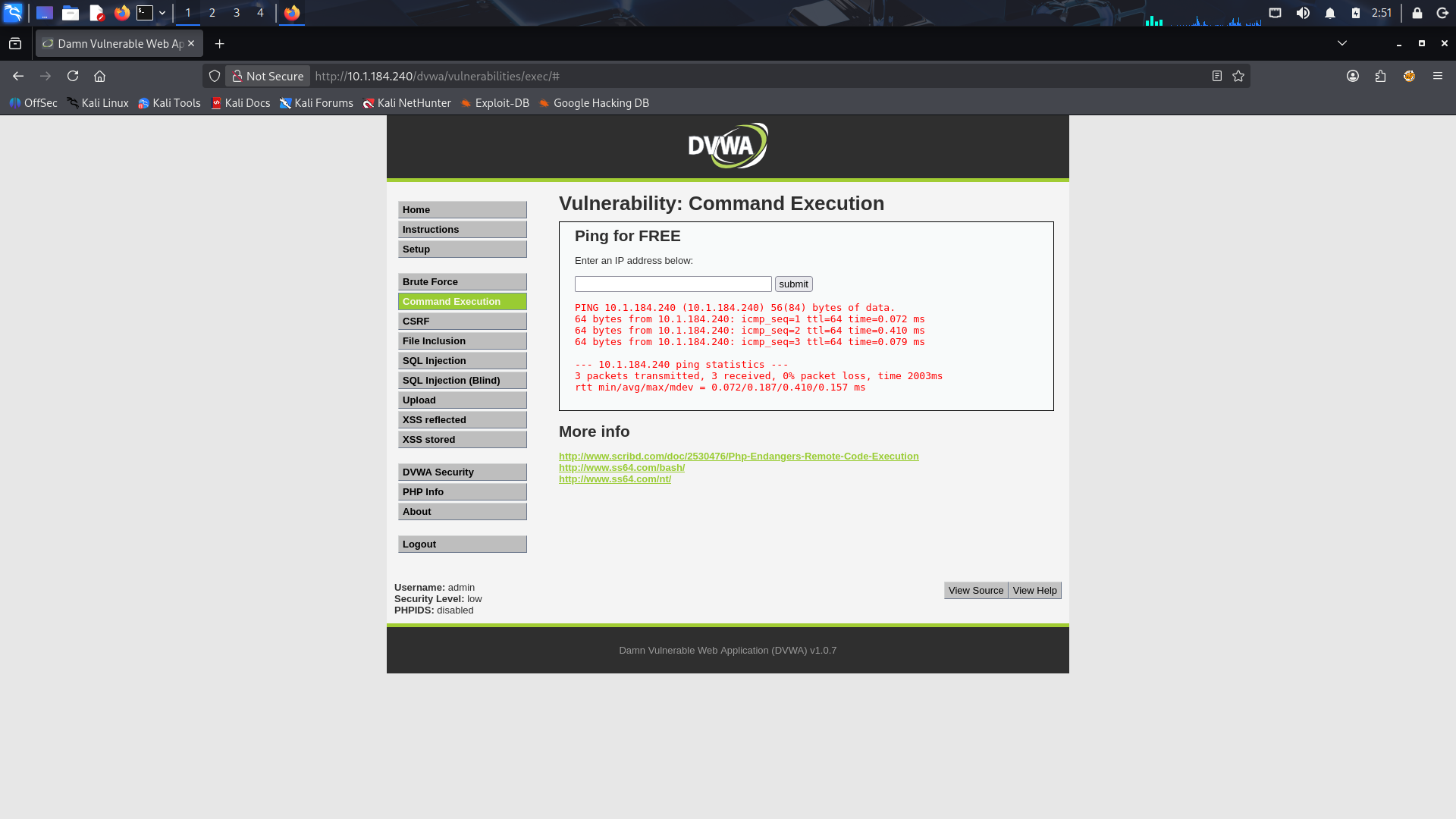1456x819 pixels.
Task: Open the terminal emulator launcher
Action: tap(145, 13)
